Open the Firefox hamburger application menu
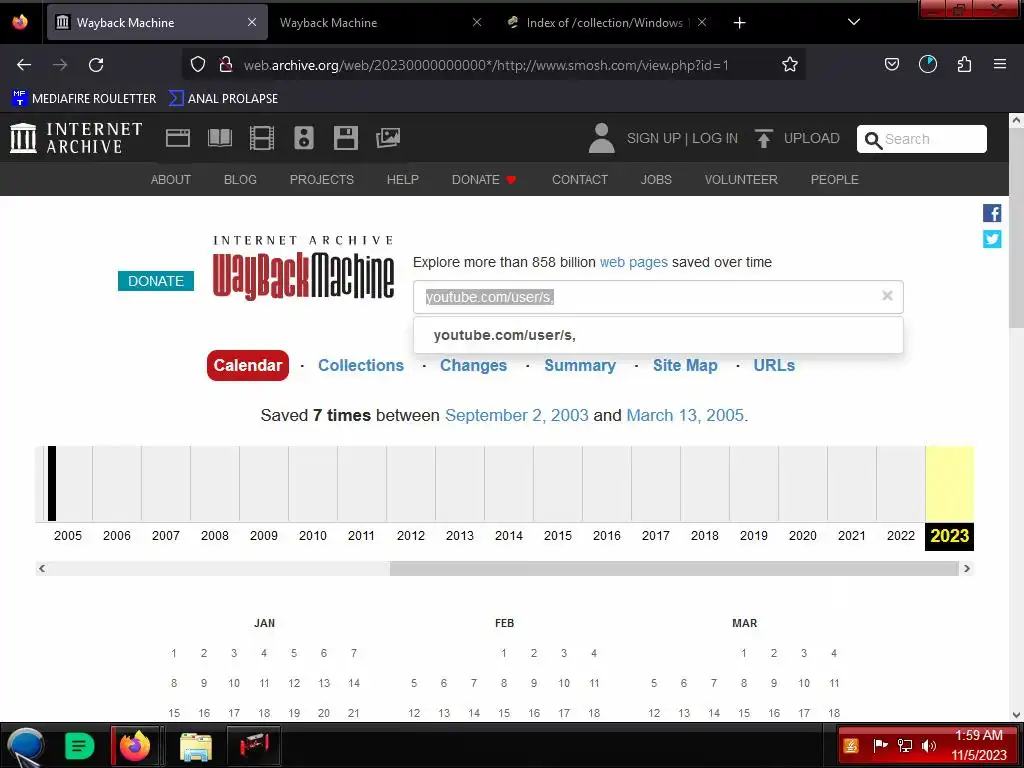The height and width of the screenshot is (768, 1024). click(x=1000, y=64)
